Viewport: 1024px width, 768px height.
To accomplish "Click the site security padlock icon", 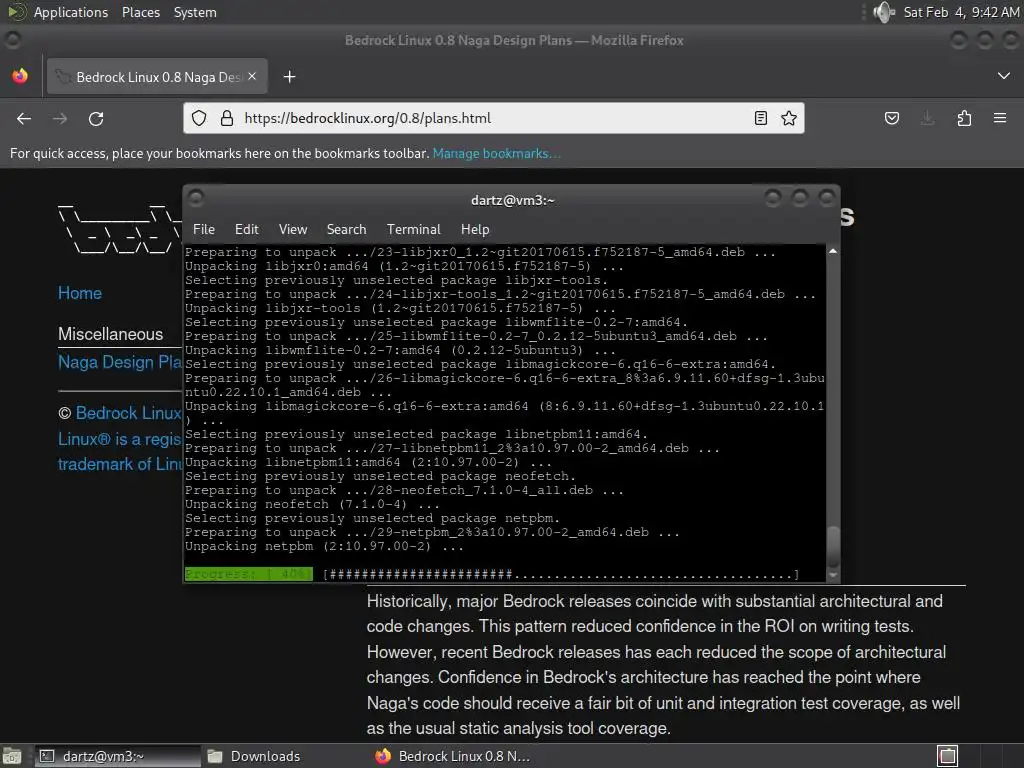I will point(227,118).
